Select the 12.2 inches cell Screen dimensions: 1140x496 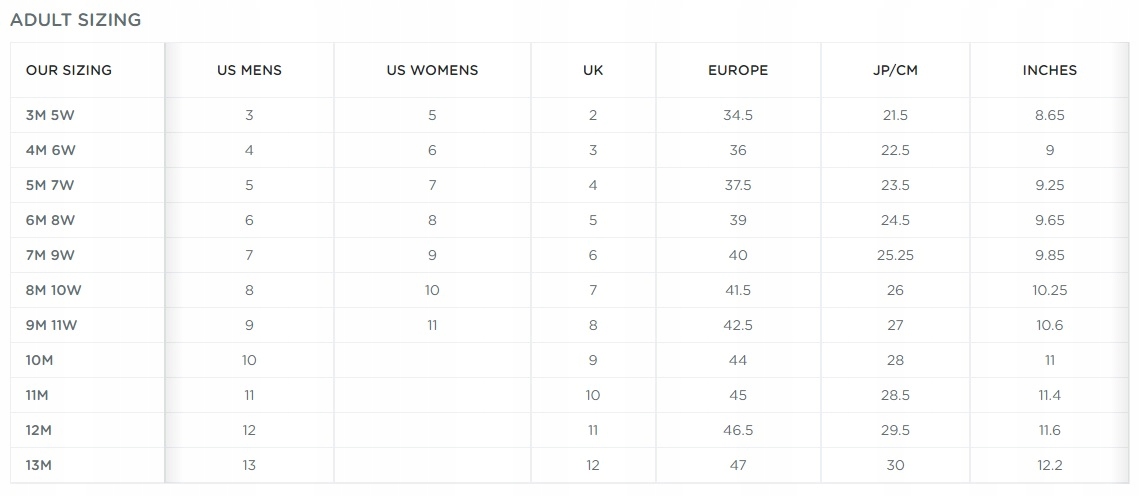tap(1050, 465)
